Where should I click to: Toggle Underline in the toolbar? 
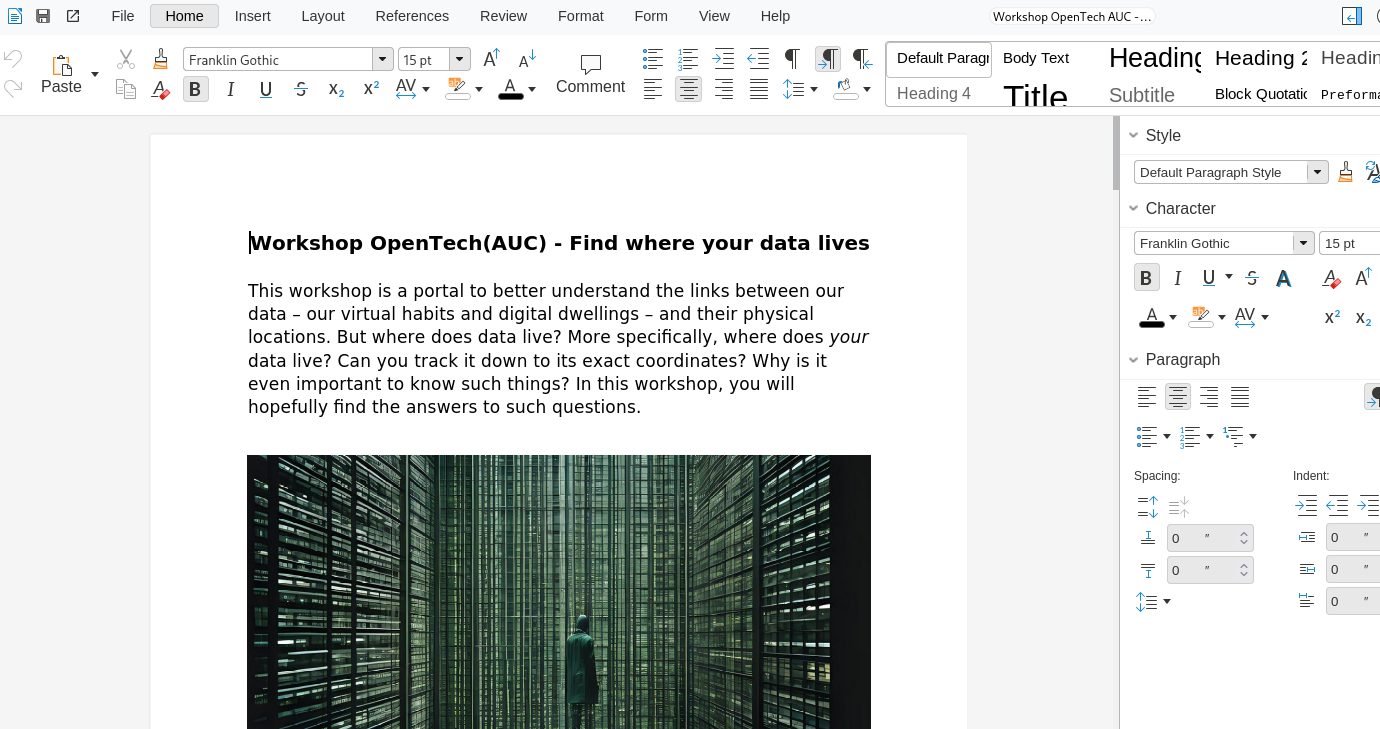click(266, 89)
